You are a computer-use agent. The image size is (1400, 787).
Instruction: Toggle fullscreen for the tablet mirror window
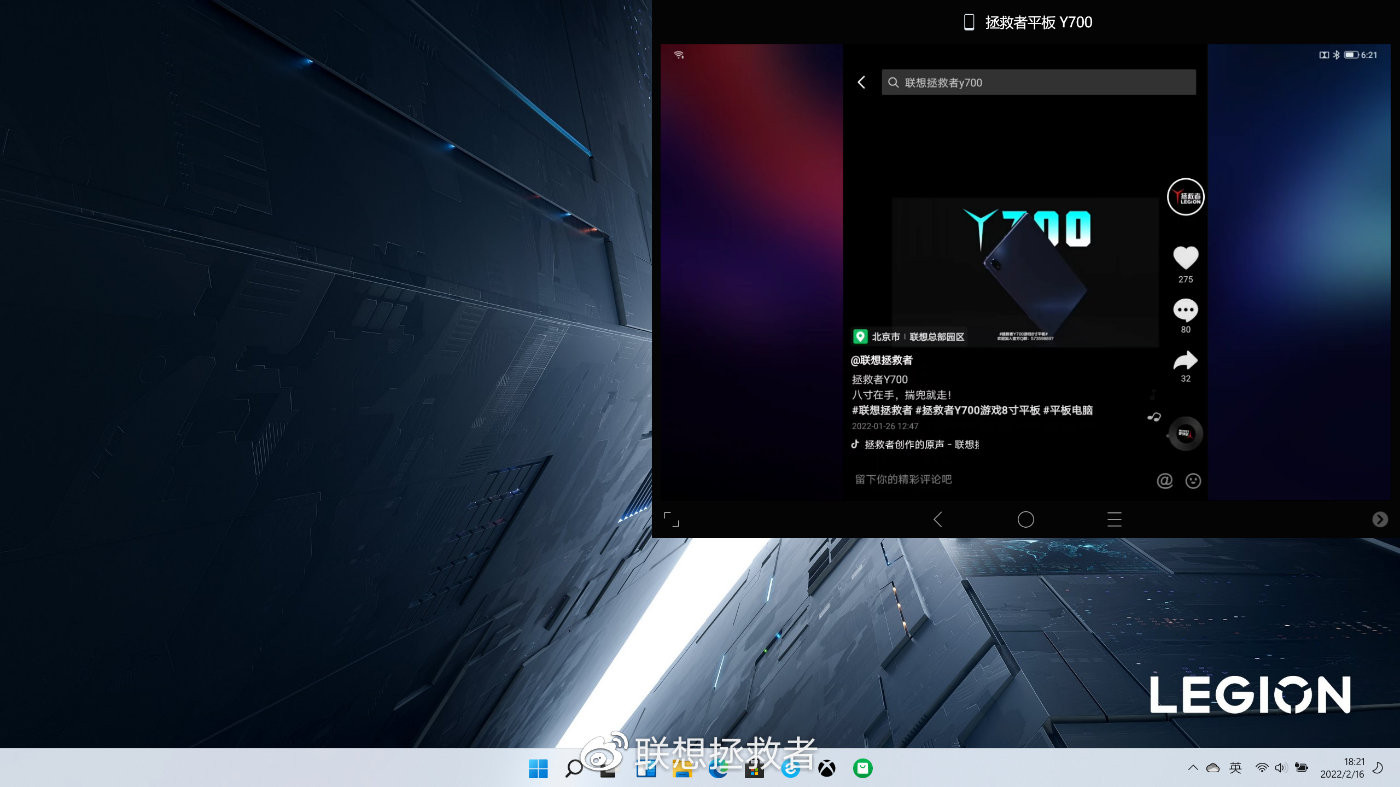coord(672,519)
